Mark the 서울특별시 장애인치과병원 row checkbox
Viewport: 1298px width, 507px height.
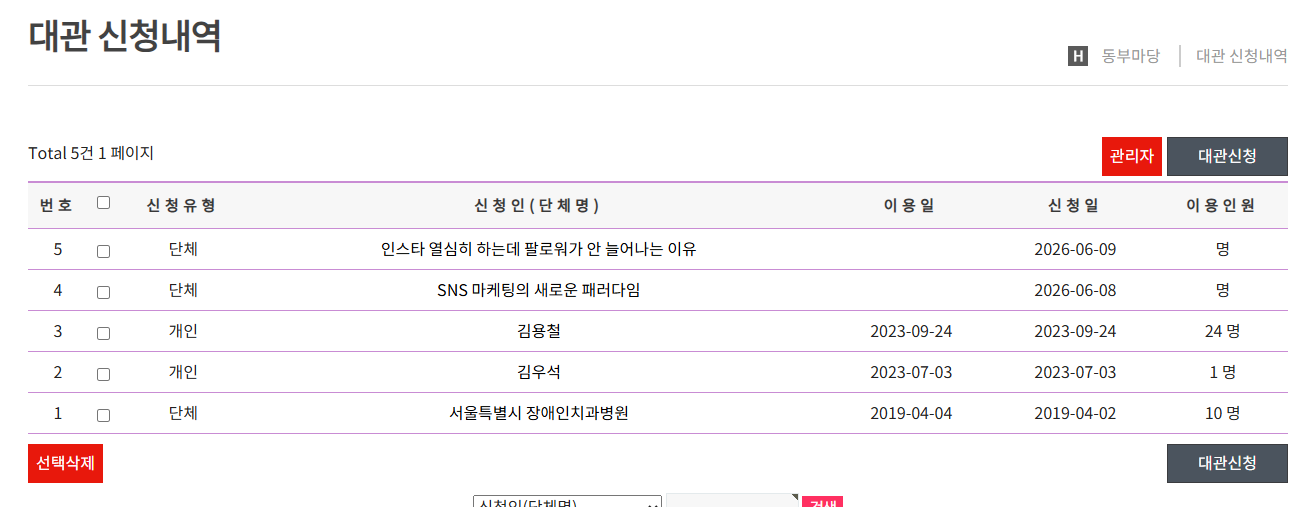[103, 416]
